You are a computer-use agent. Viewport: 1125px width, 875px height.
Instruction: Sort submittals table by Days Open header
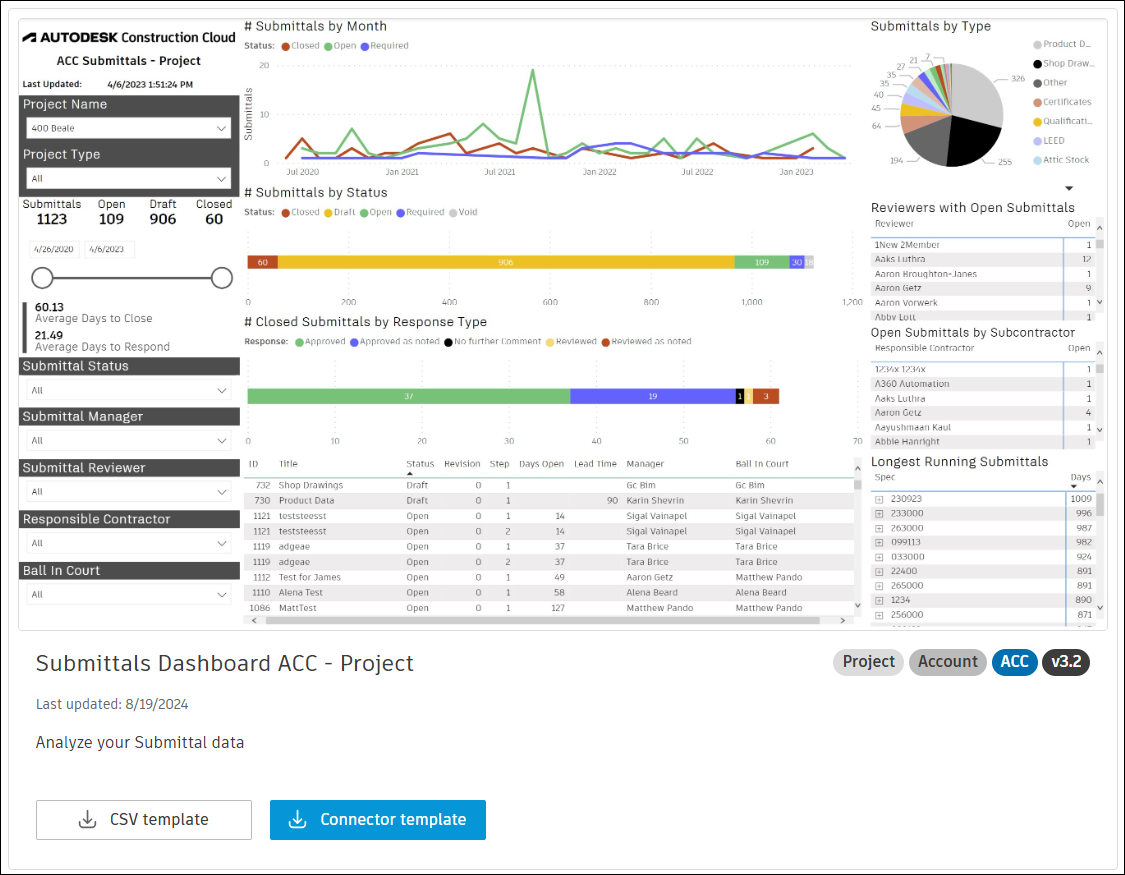click(x=541, y=464)
